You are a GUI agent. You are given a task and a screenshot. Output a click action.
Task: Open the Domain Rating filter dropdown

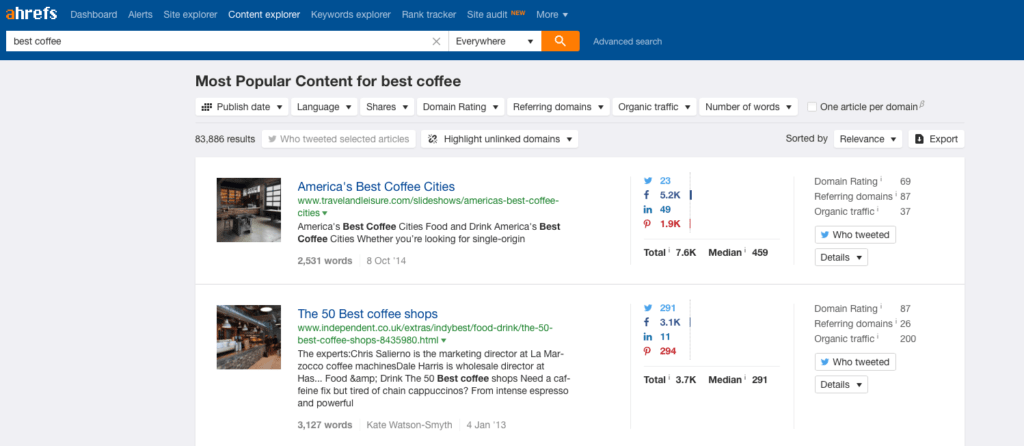(x=460, y=107)
